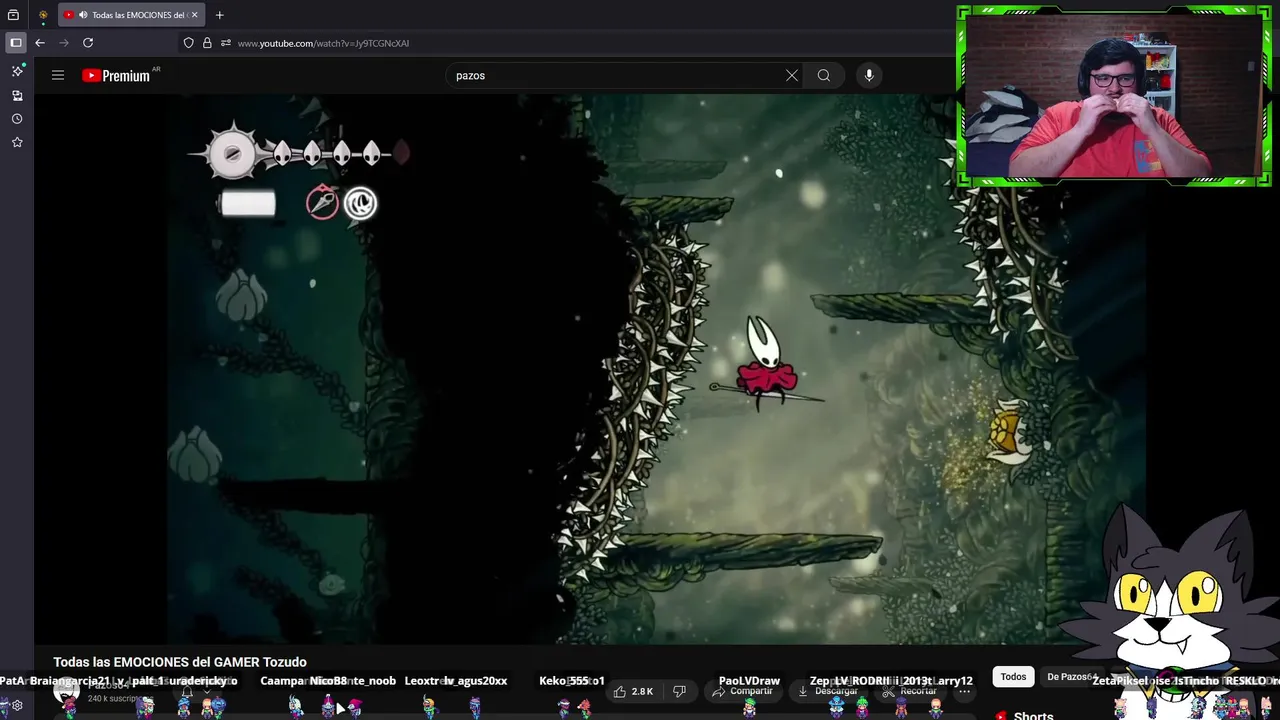1280x720 pixels.
Task: Focus the youtube.com address bar
Action: (323, 43)
